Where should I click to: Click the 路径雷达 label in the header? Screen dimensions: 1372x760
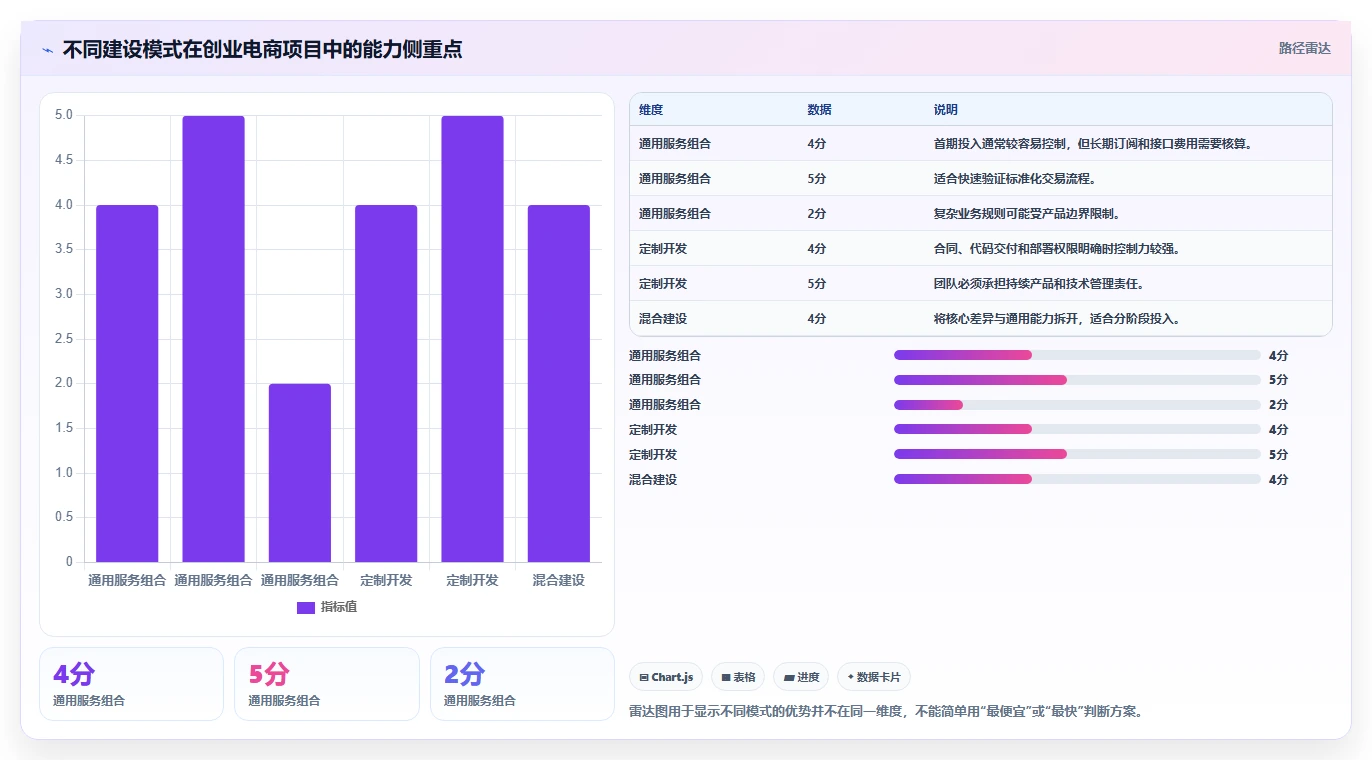tap(1305, 48)
